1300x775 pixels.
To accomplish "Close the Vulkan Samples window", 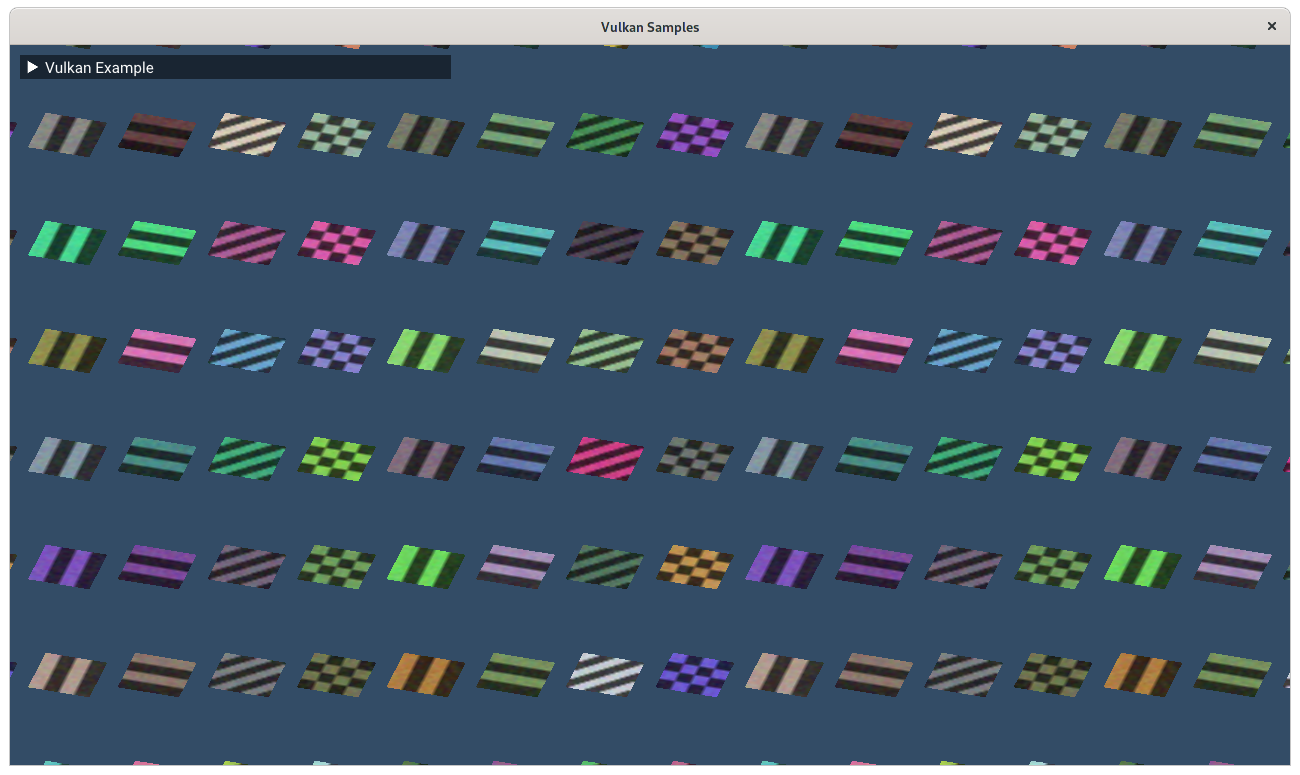I will point(1271,26).
